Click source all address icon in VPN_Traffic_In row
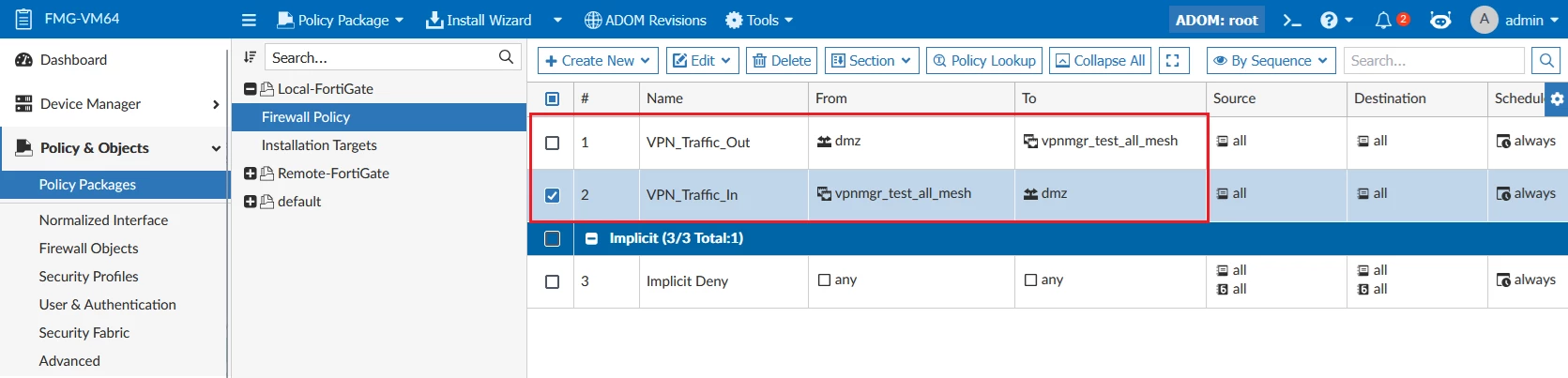The height and width of the screenshot is (378, 1568). coord(1223,194)
